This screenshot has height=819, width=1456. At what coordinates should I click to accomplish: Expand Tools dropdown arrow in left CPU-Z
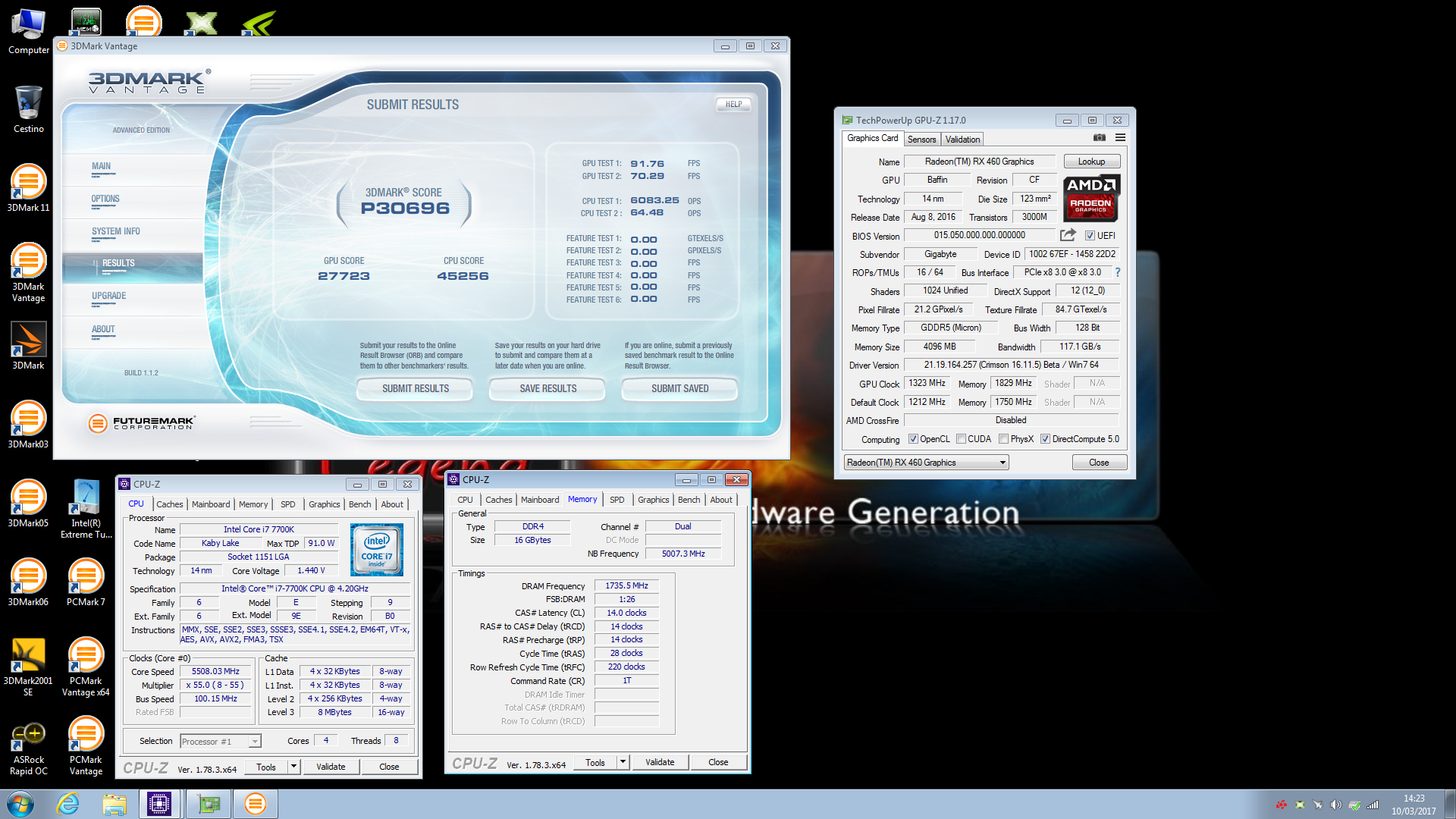click(294, 767)
